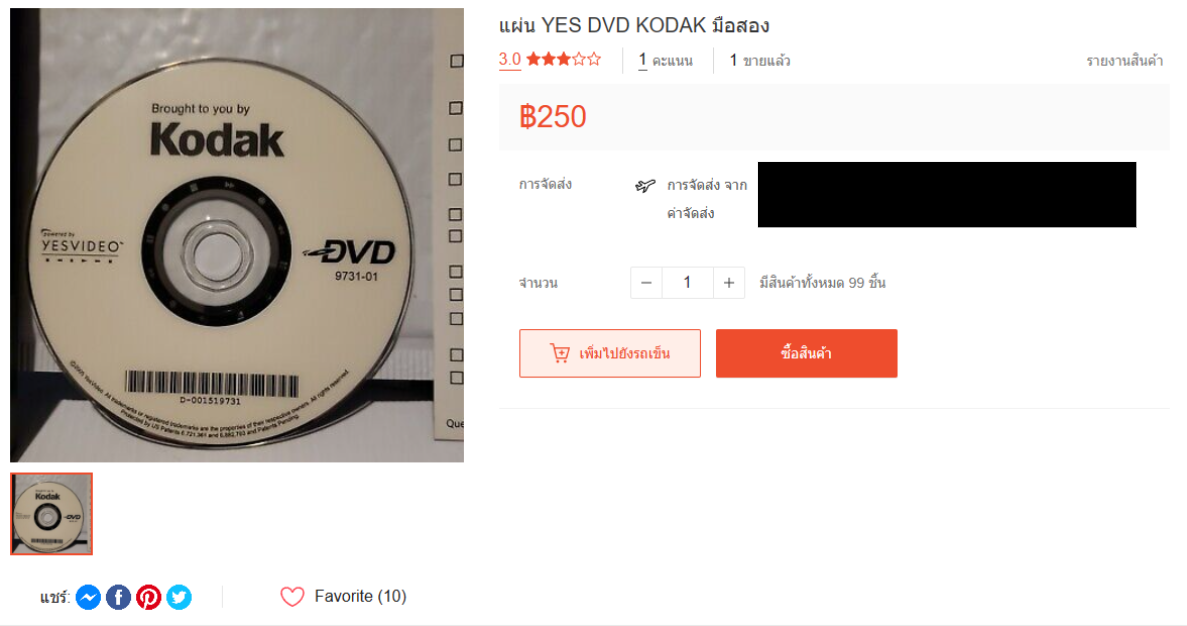Screen dimensions: 1187x626
Task: Select the Kodak DVD thumbnail image
Action: tap(51, 514)
